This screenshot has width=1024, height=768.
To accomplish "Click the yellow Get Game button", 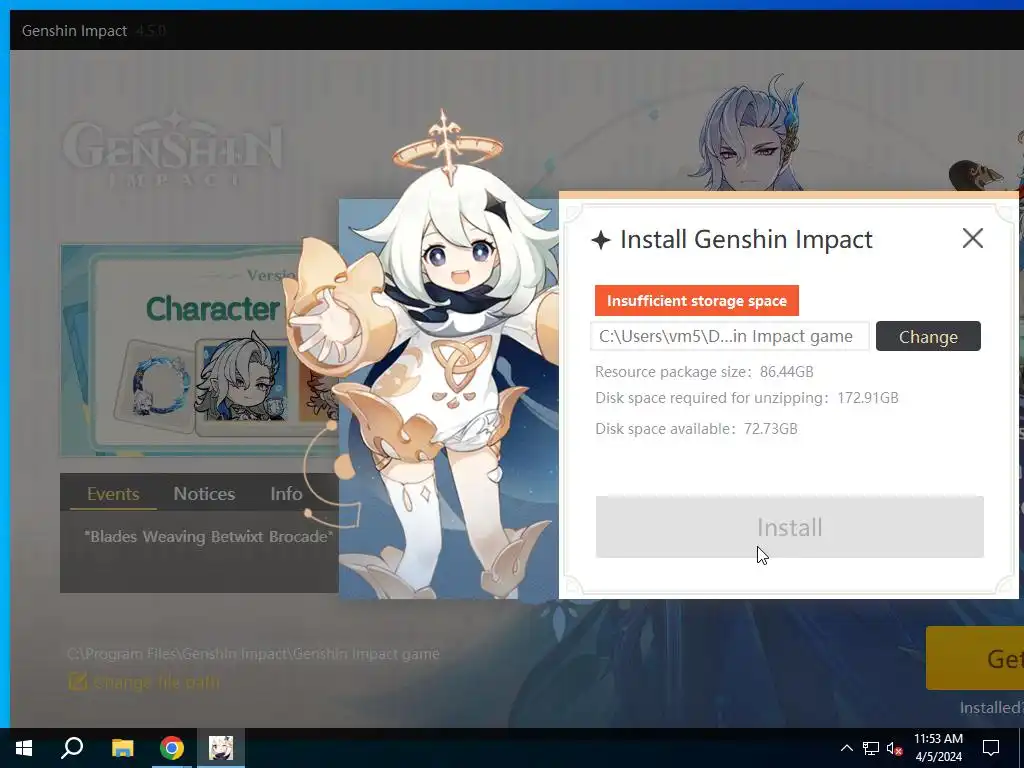I will 974,658.
